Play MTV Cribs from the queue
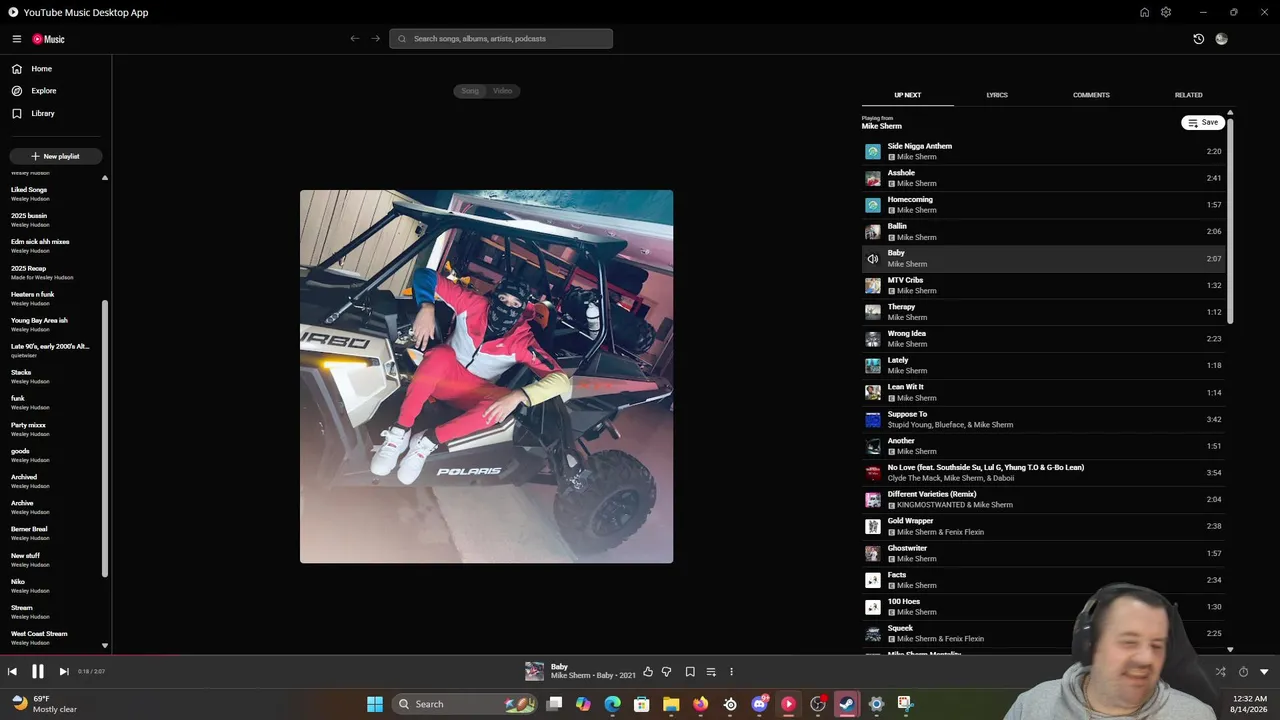This screenshot has width=1280, height=720. tap(1043, 285)
